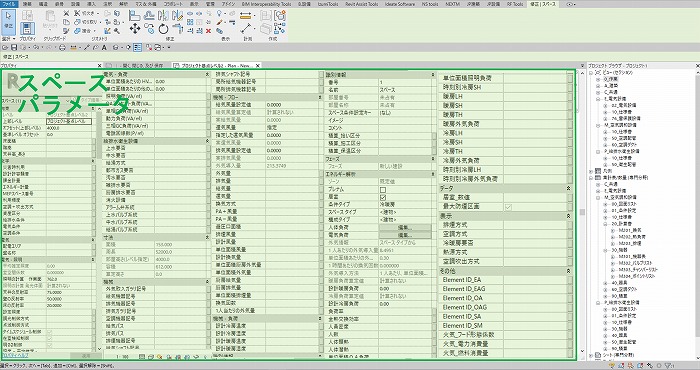Toggle the 最大防煙区画 checkbox
This screenshot has width=700, height=370.
(x=508, y=207)
